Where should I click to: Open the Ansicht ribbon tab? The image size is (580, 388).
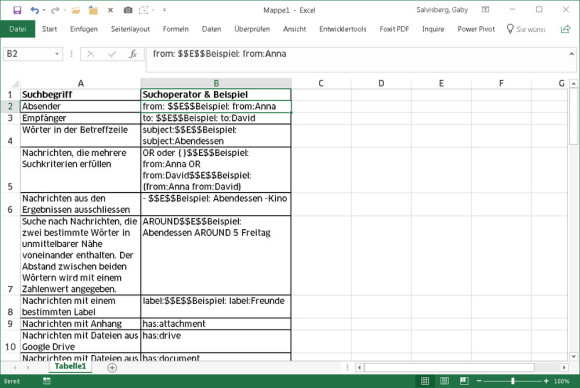(294, 29)
